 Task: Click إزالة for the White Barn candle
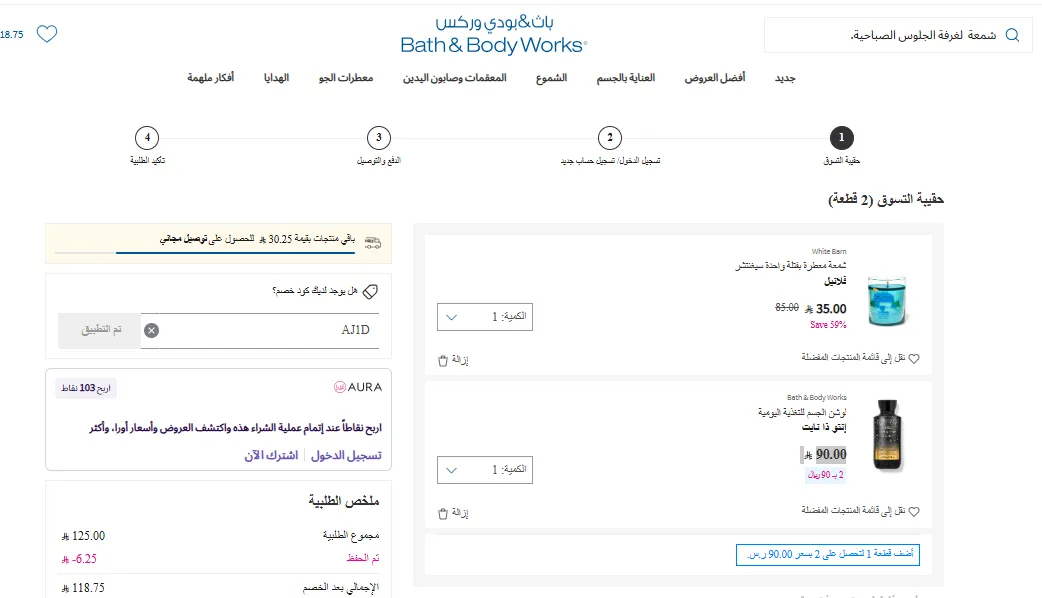pos(460,360)
